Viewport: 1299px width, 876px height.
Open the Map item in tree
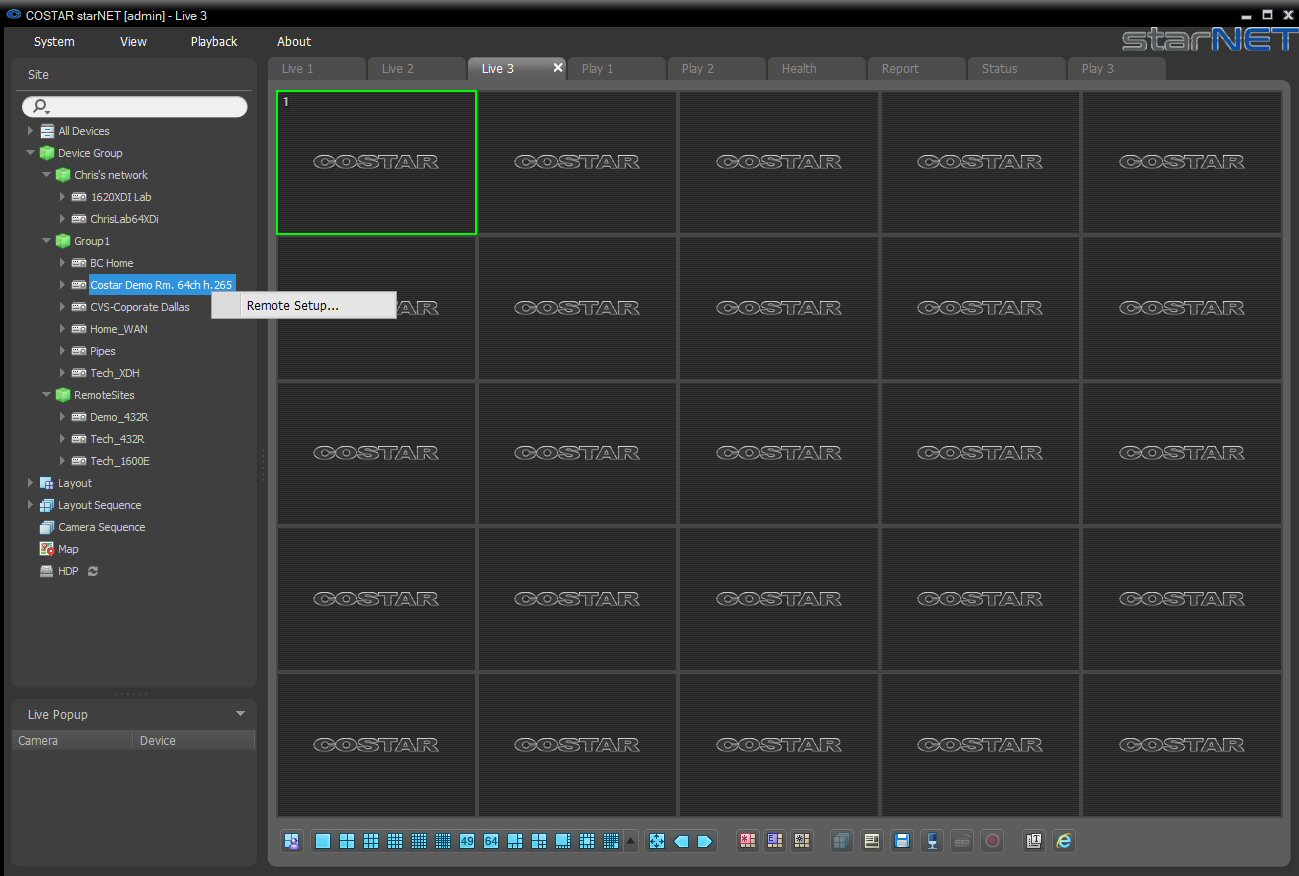(x=68, y=549)
